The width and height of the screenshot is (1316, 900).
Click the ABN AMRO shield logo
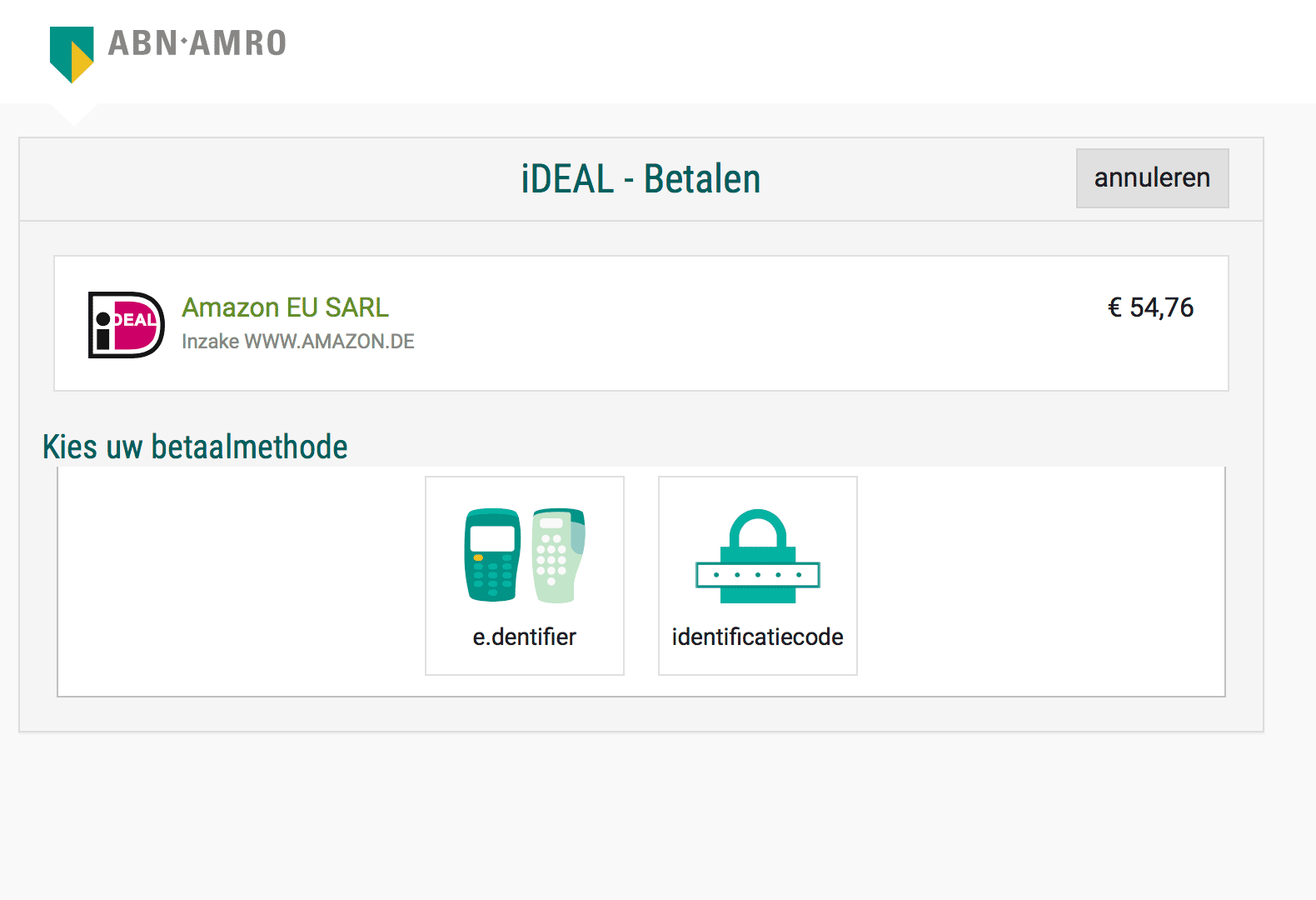click(72, 54)
